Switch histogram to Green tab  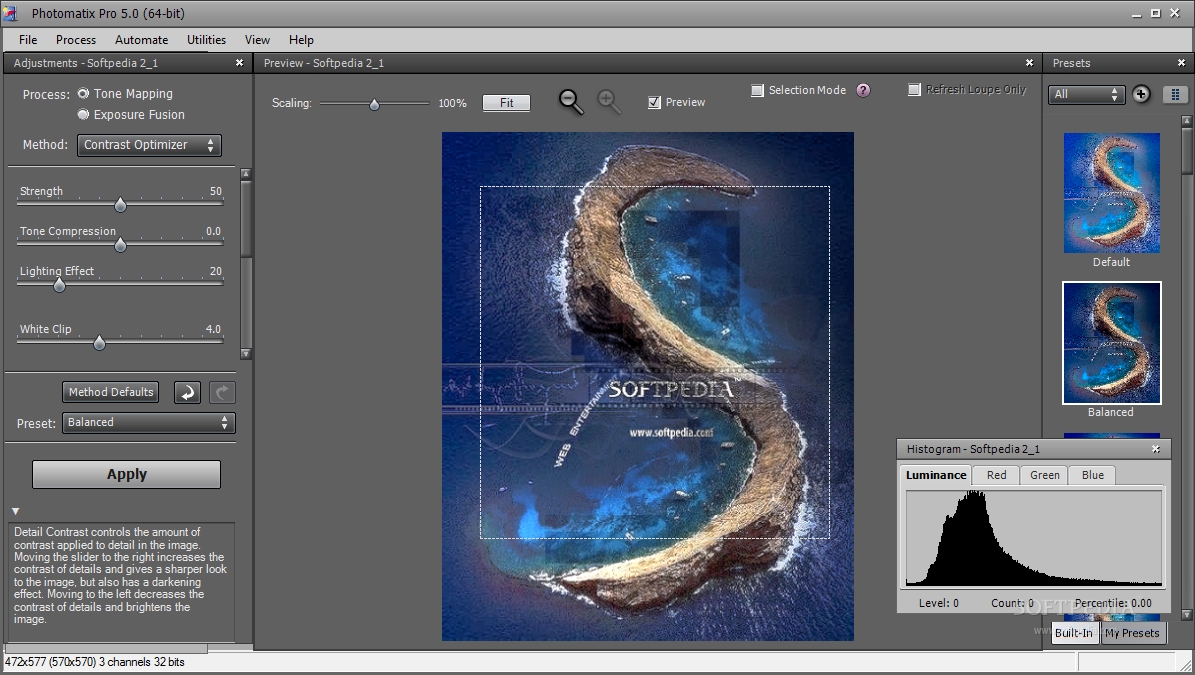[1045, 475]
